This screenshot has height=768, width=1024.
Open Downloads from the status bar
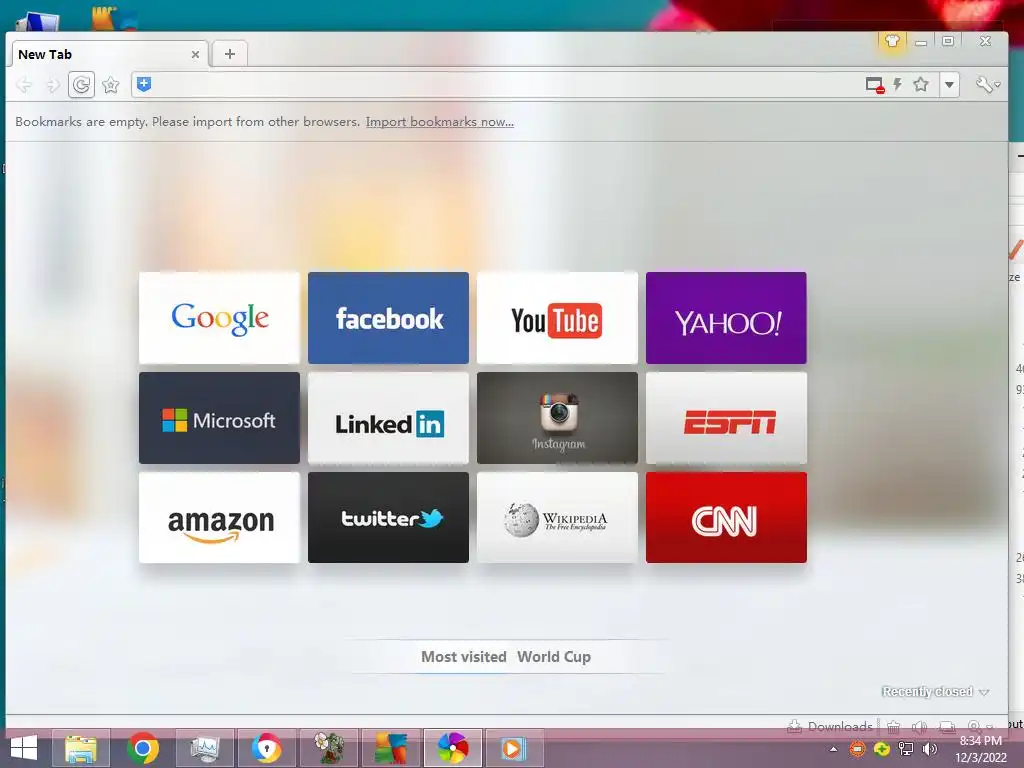tap(830, 726)
